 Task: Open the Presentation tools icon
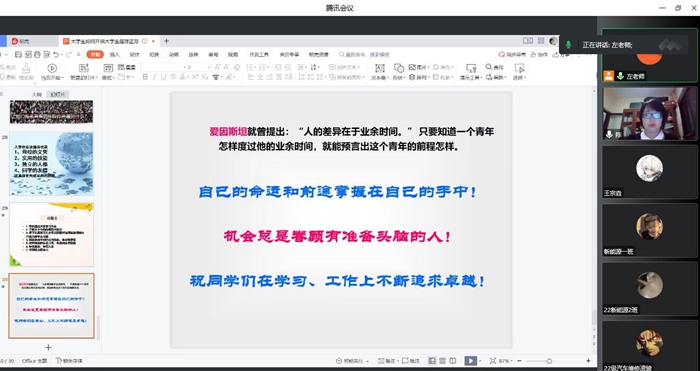[471, 68]
